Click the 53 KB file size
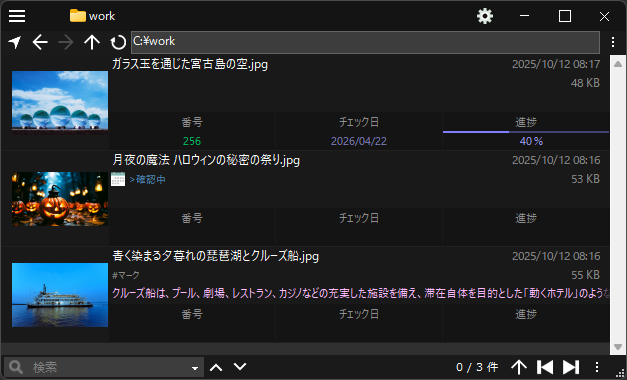Image resolution: width=627 pixels, height=380 pixels. 585,179
